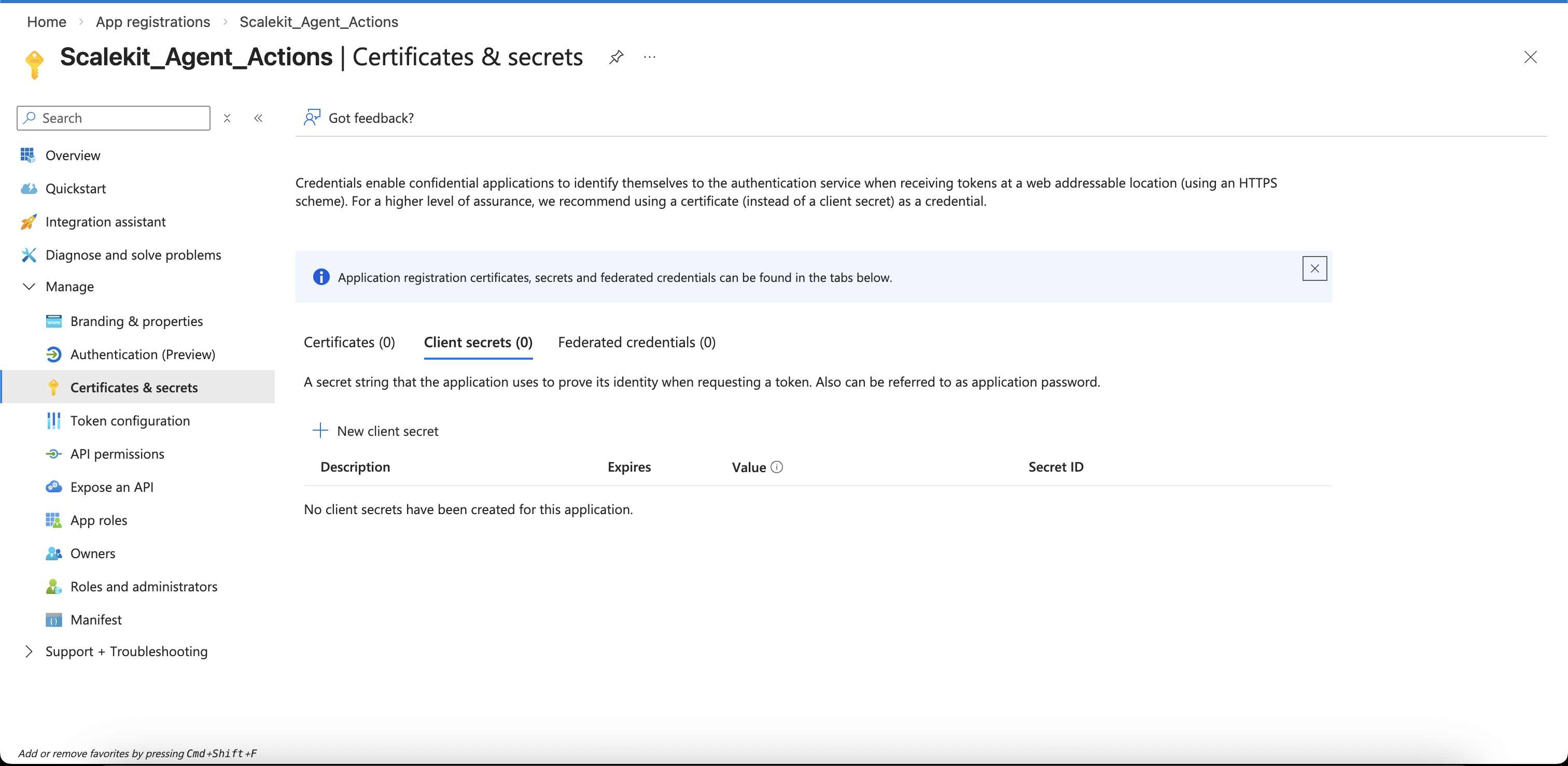Viewport: 1568px width, 766px height.
Task: Open Branding & properties settings
Action: (136, 321)
